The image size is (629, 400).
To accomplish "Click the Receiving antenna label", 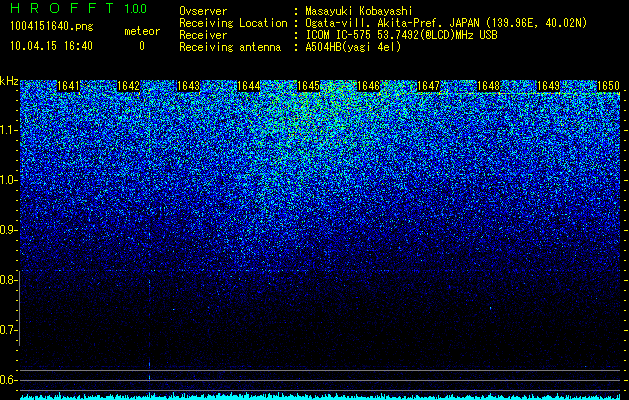I will [x=230, y=47].
